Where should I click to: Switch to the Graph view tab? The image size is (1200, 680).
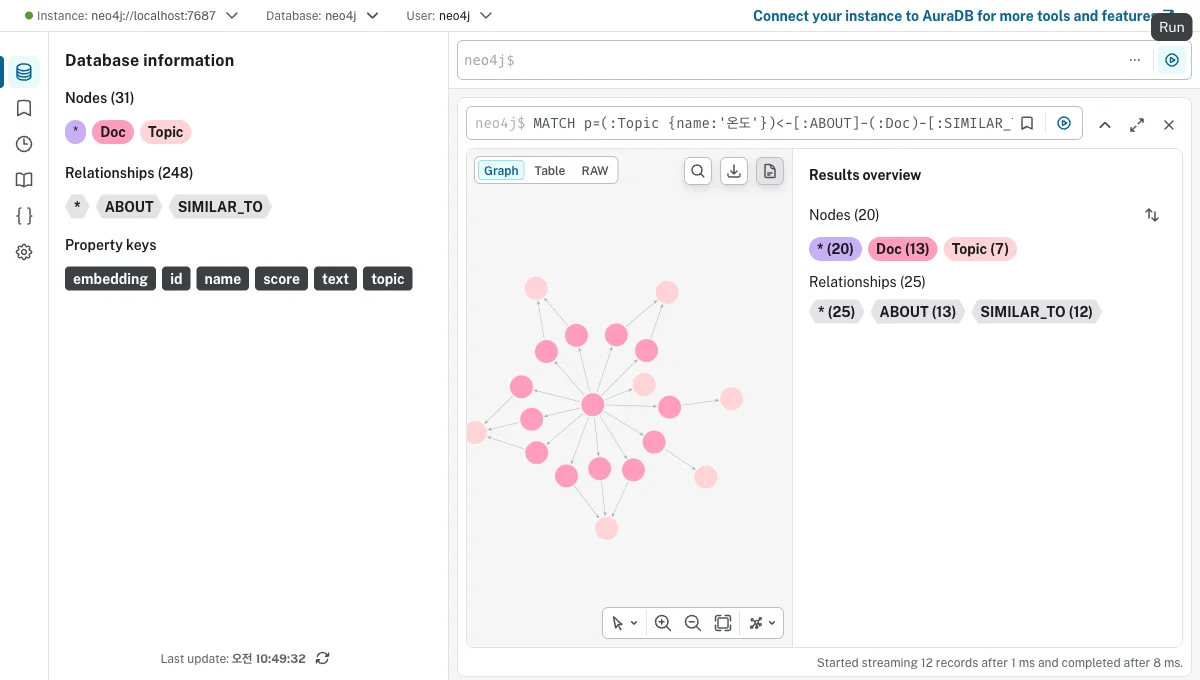tap(501, 171)
